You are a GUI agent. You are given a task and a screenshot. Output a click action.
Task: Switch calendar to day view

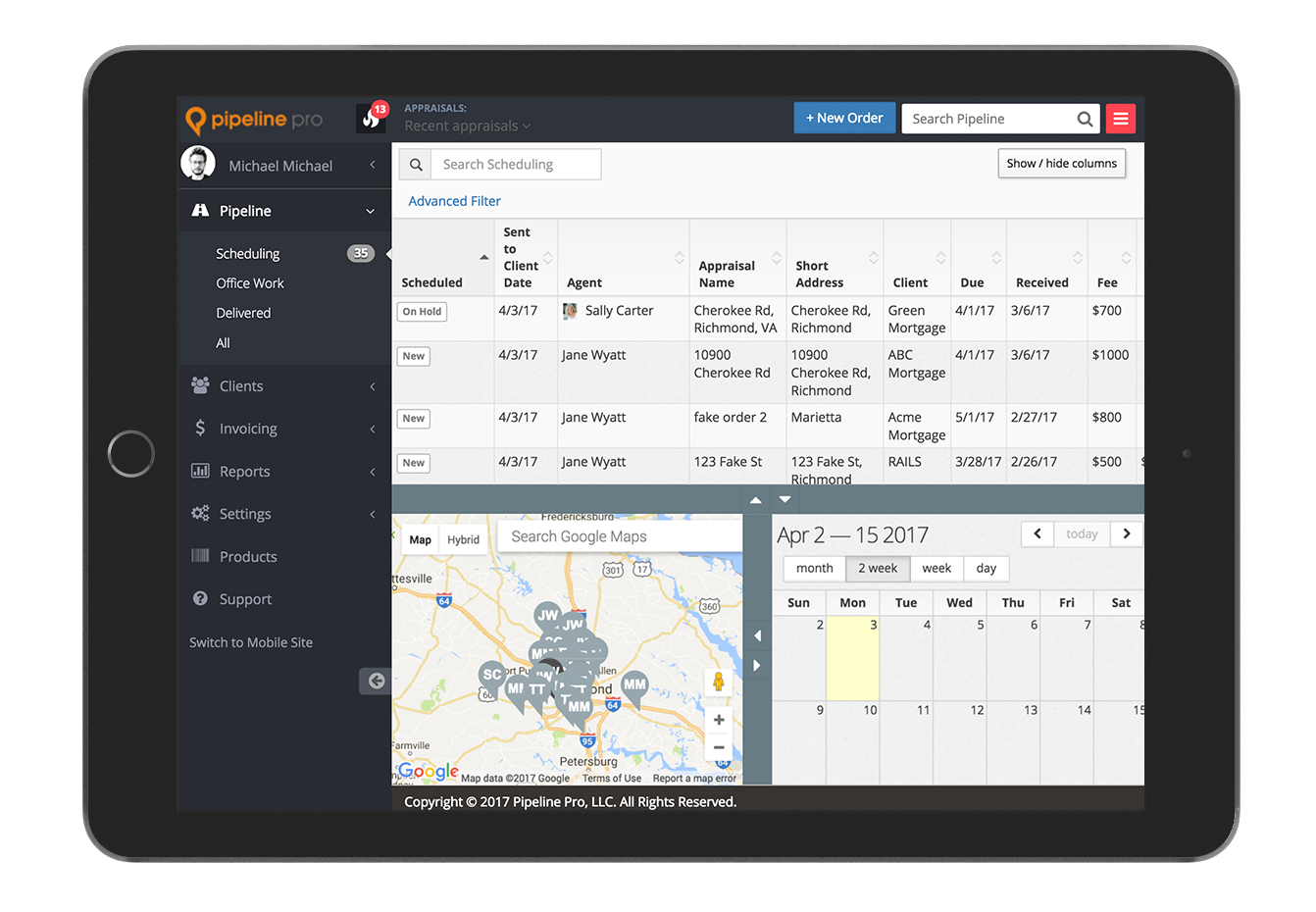[x=987, y=568]
